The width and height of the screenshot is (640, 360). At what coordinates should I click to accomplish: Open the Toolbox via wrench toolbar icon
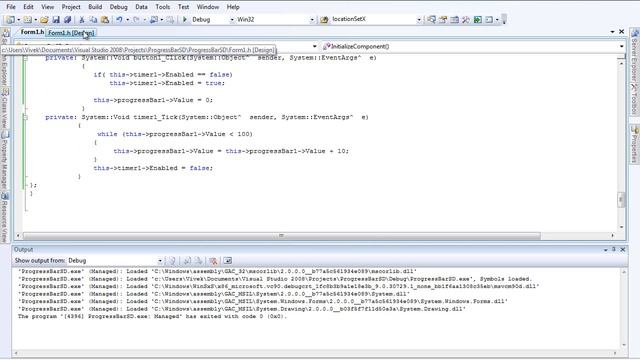[466, 20]
